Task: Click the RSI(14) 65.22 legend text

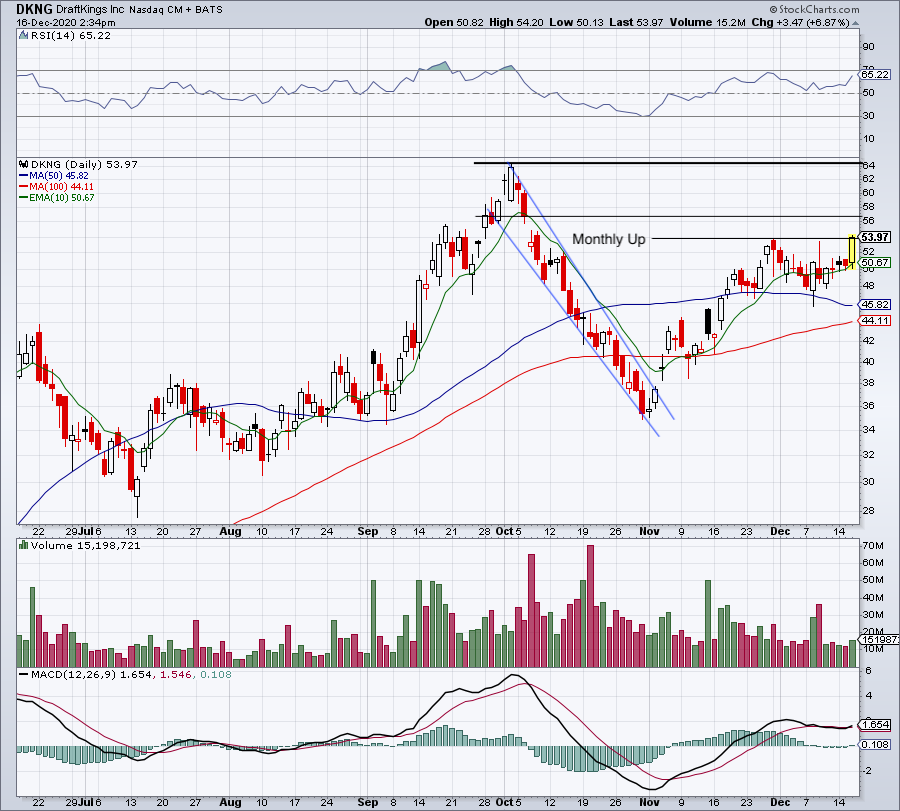Action: 71,35
